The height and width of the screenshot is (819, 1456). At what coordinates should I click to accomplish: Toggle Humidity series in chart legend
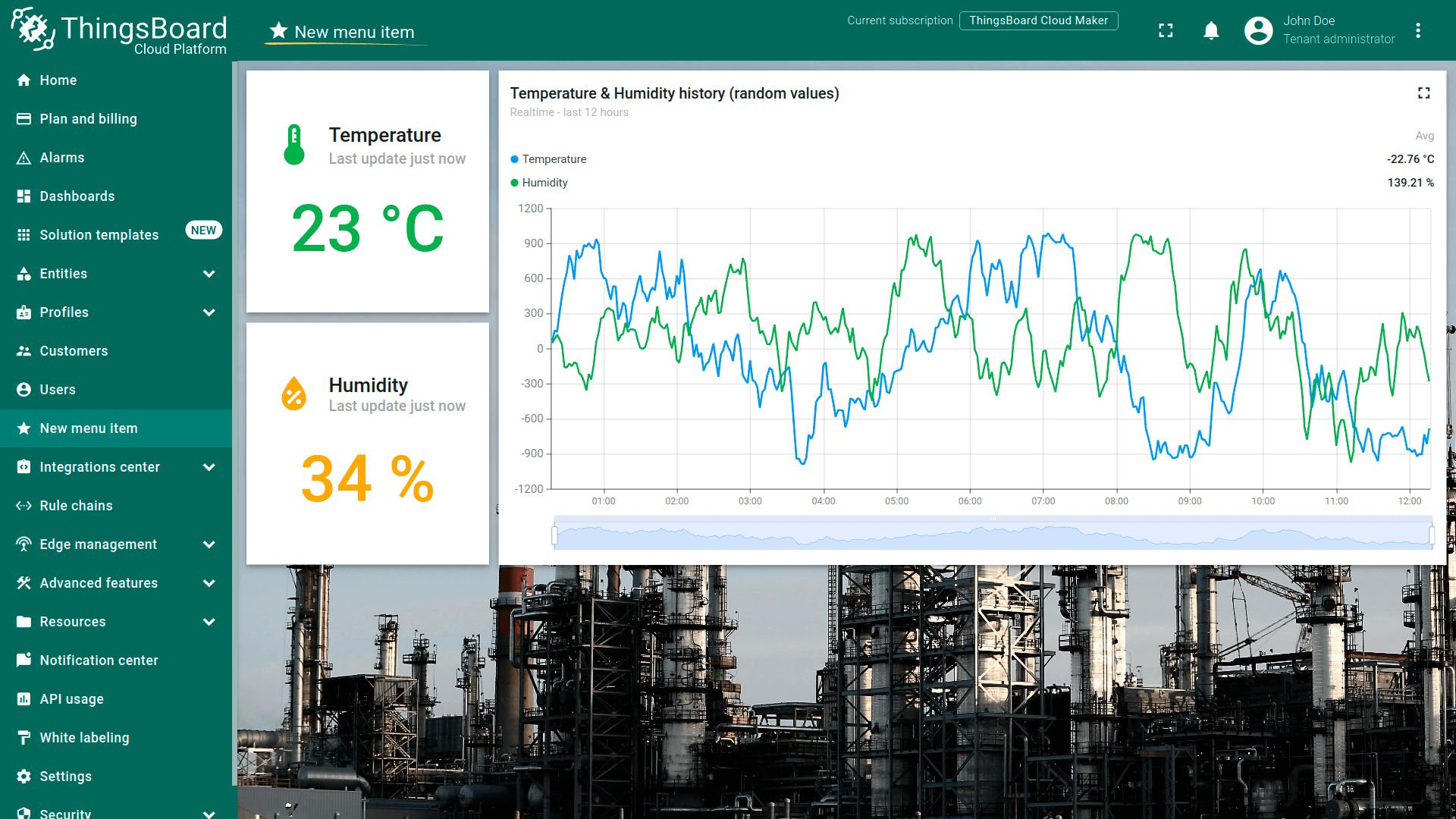544,183
